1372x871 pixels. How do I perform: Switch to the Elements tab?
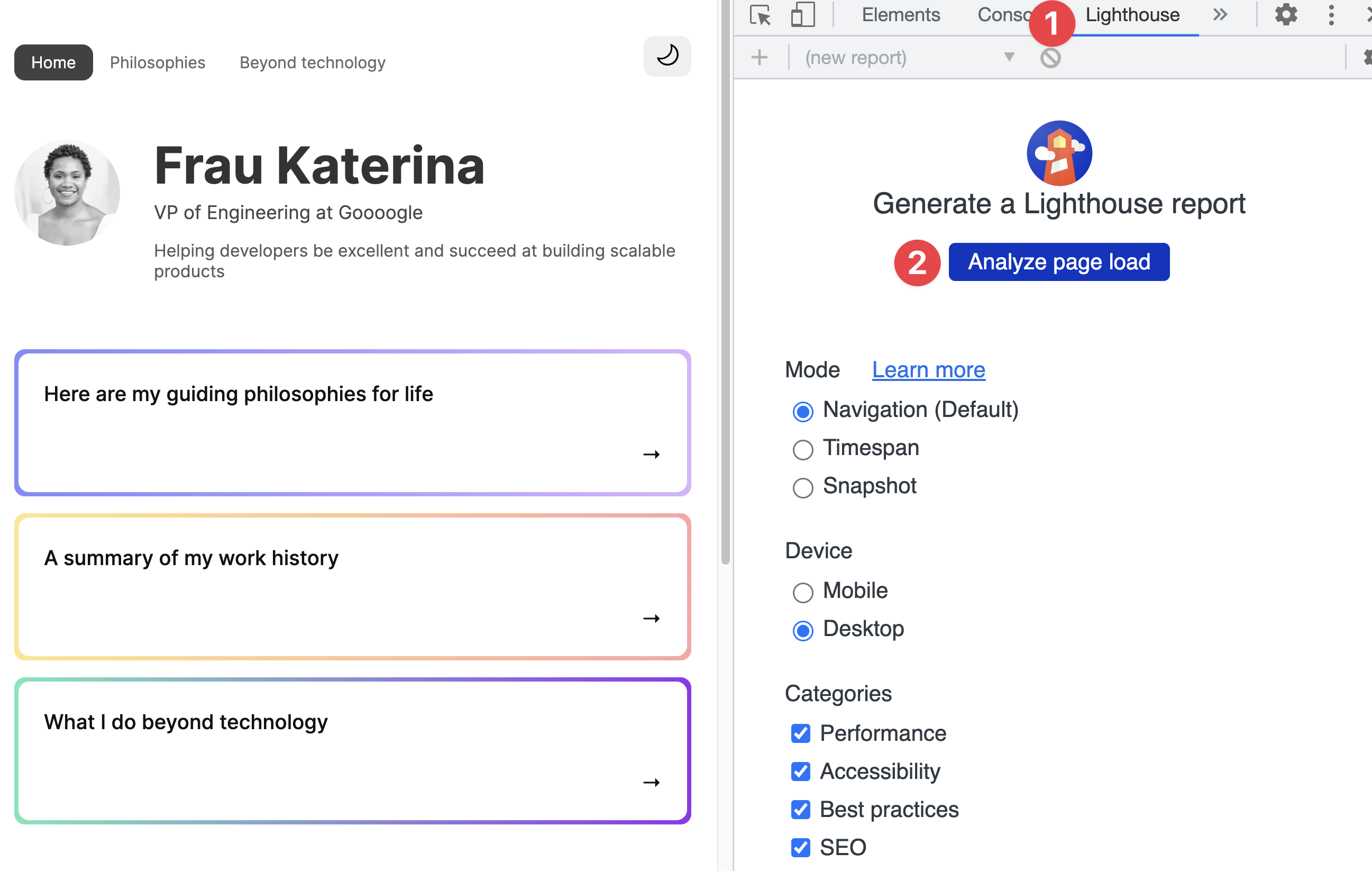tap(900, 15)
